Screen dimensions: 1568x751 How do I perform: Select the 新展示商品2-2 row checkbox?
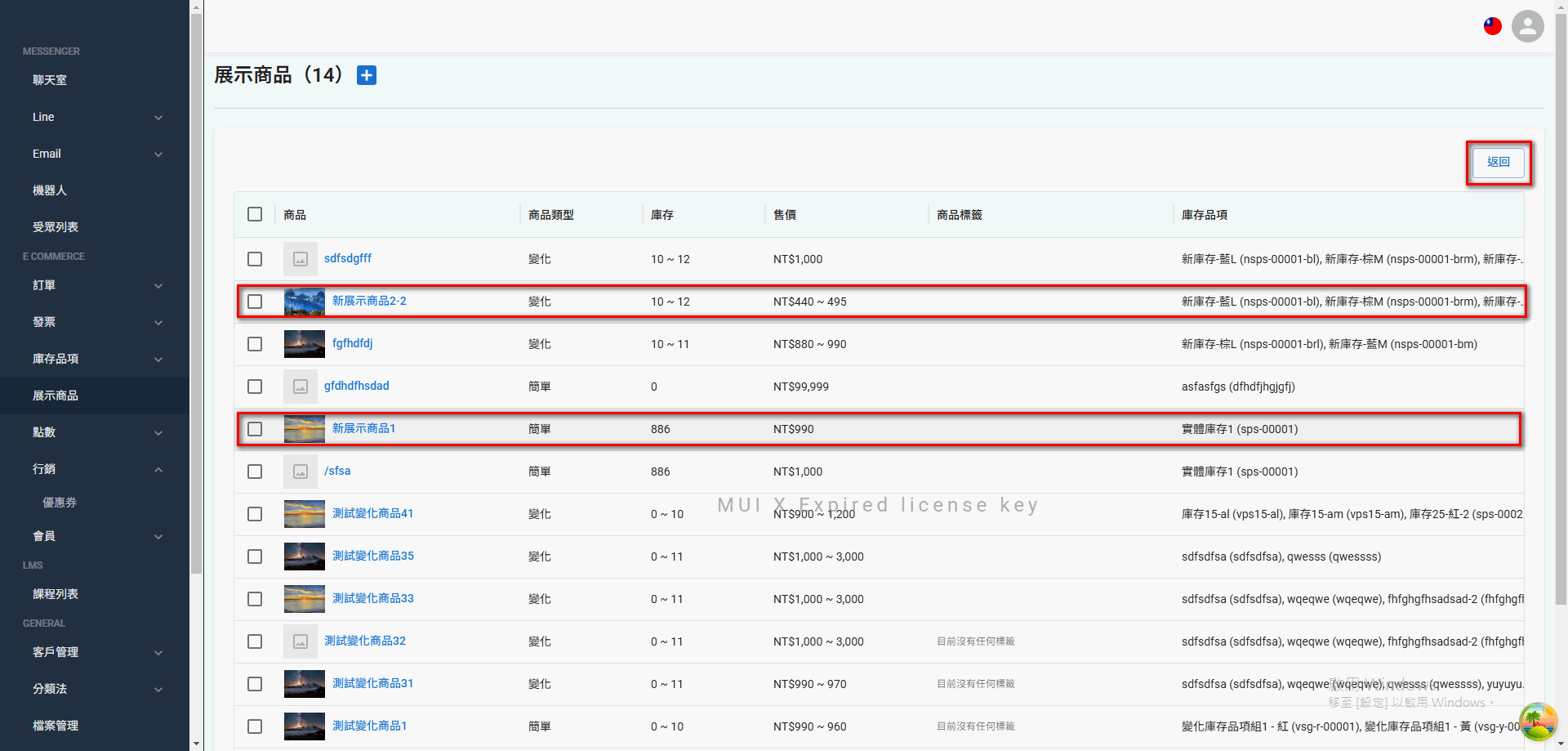point(255,302)
